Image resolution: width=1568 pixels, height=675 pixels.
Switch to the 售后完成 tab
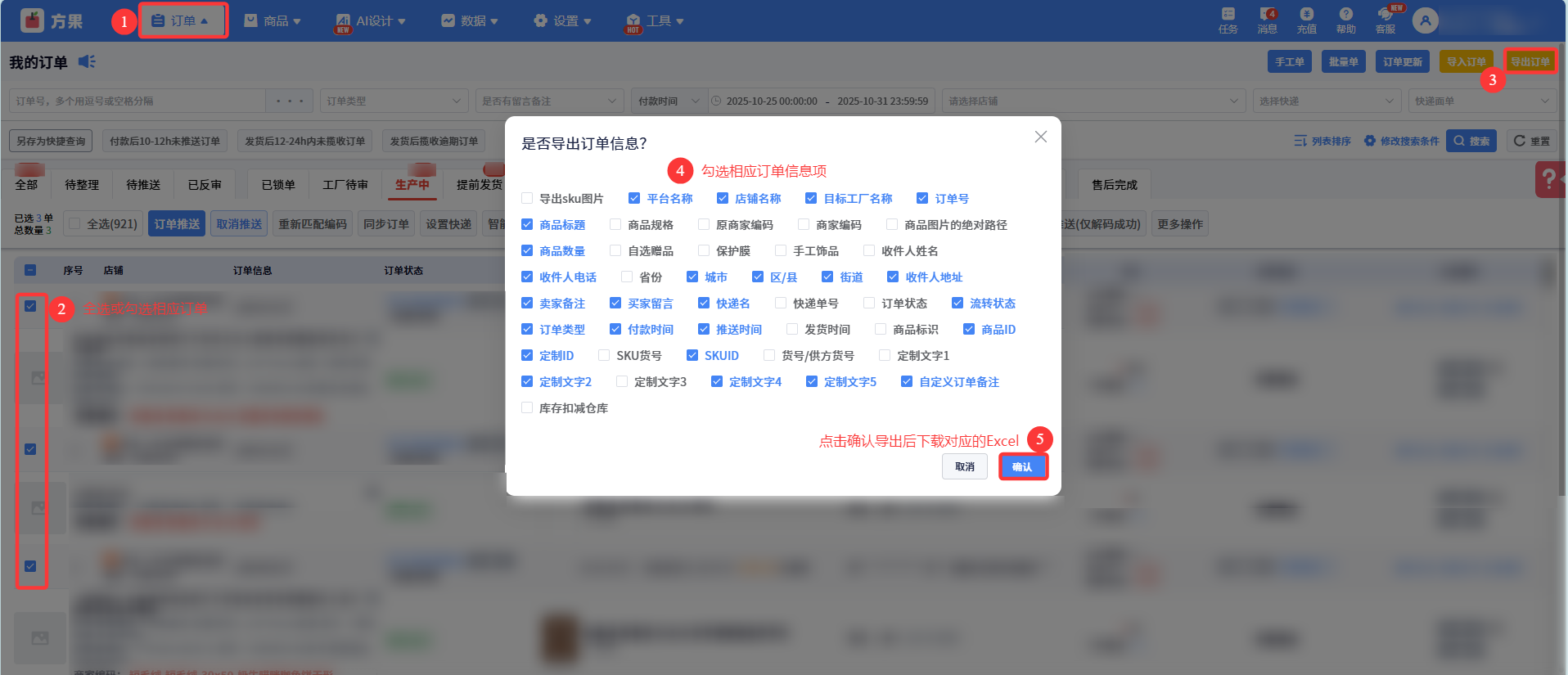click(1115, 185)
